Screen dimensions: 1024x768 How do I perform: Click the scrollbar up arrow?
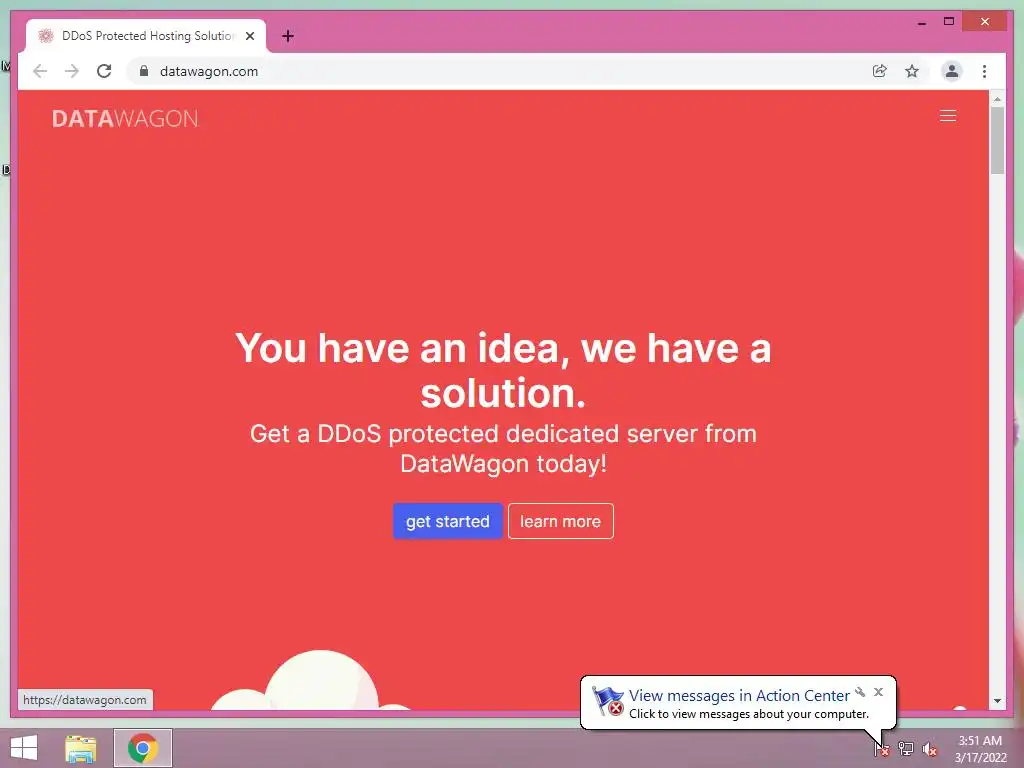[x=997, y=99]
